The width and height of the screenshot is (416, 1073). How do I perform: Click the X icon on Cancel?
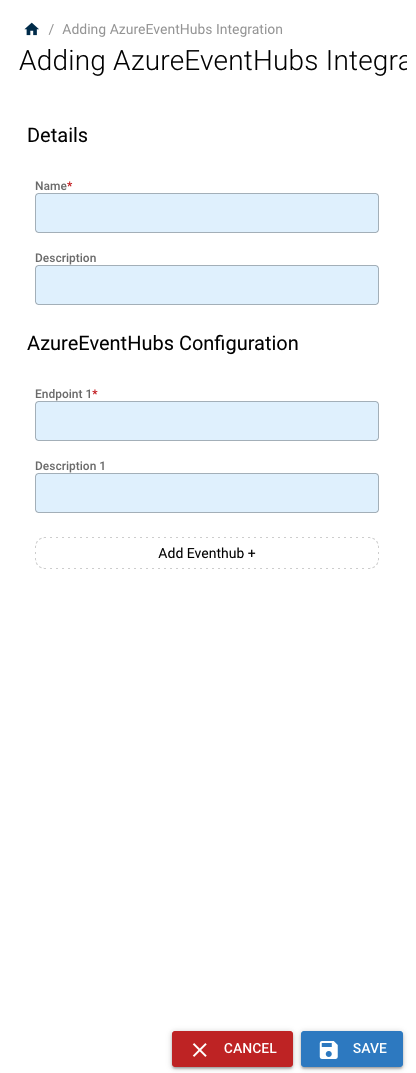tap(200, 1050)
